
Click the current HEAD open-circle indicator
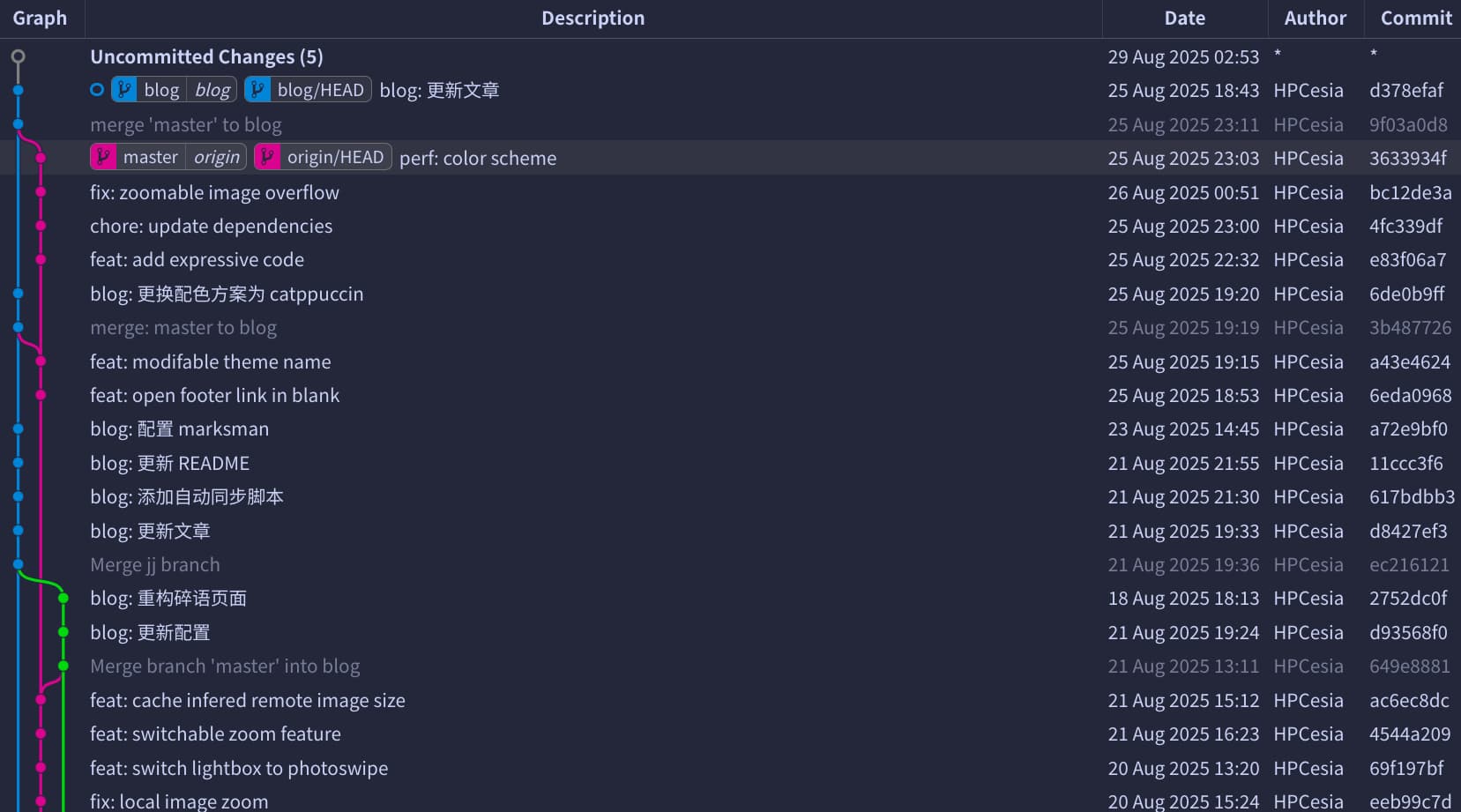click(x=97, y=90)
